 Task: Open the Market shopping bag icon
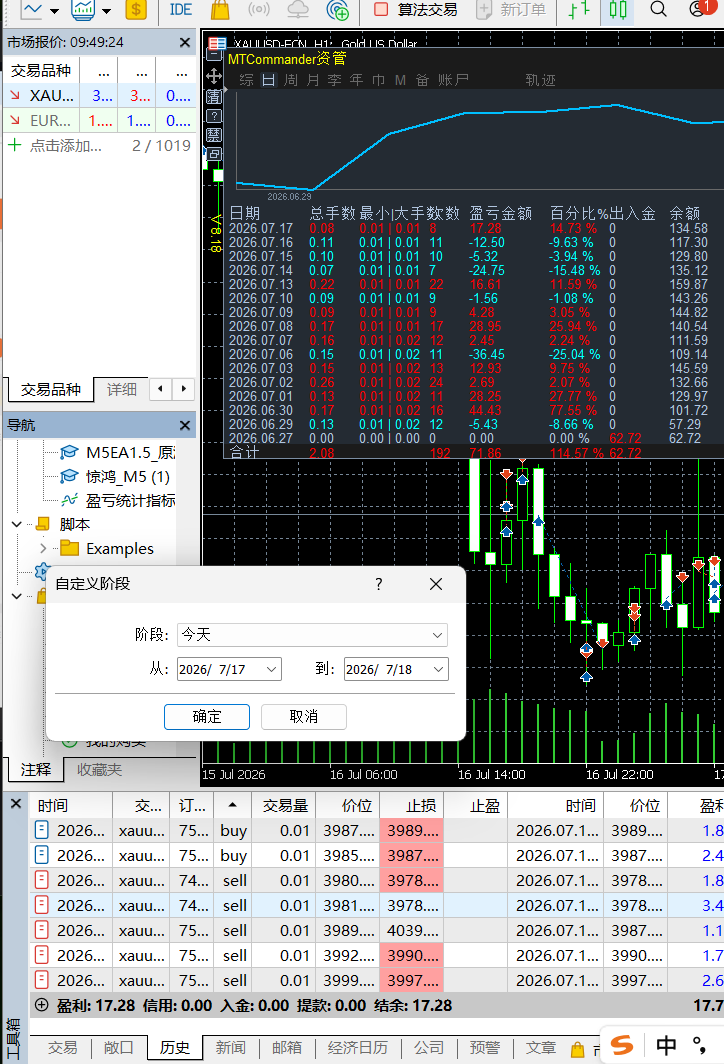click(x=220, y=10)
